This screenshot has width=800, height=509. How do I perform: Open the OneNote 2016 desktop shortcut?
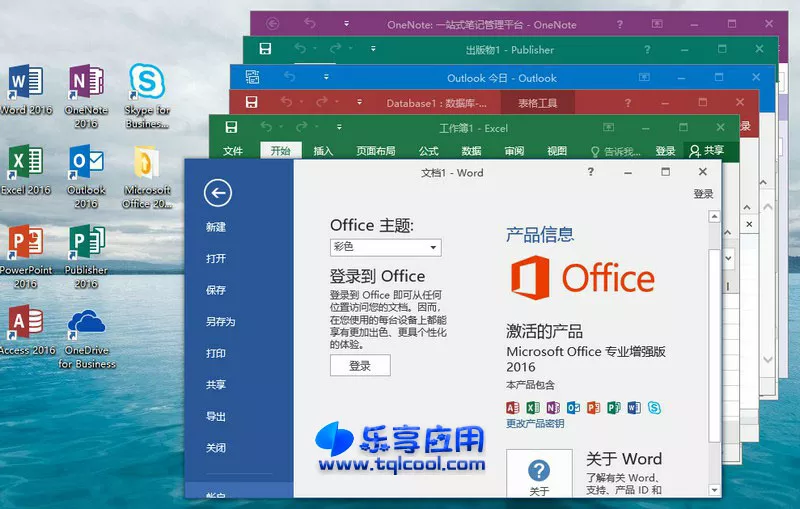86,96
